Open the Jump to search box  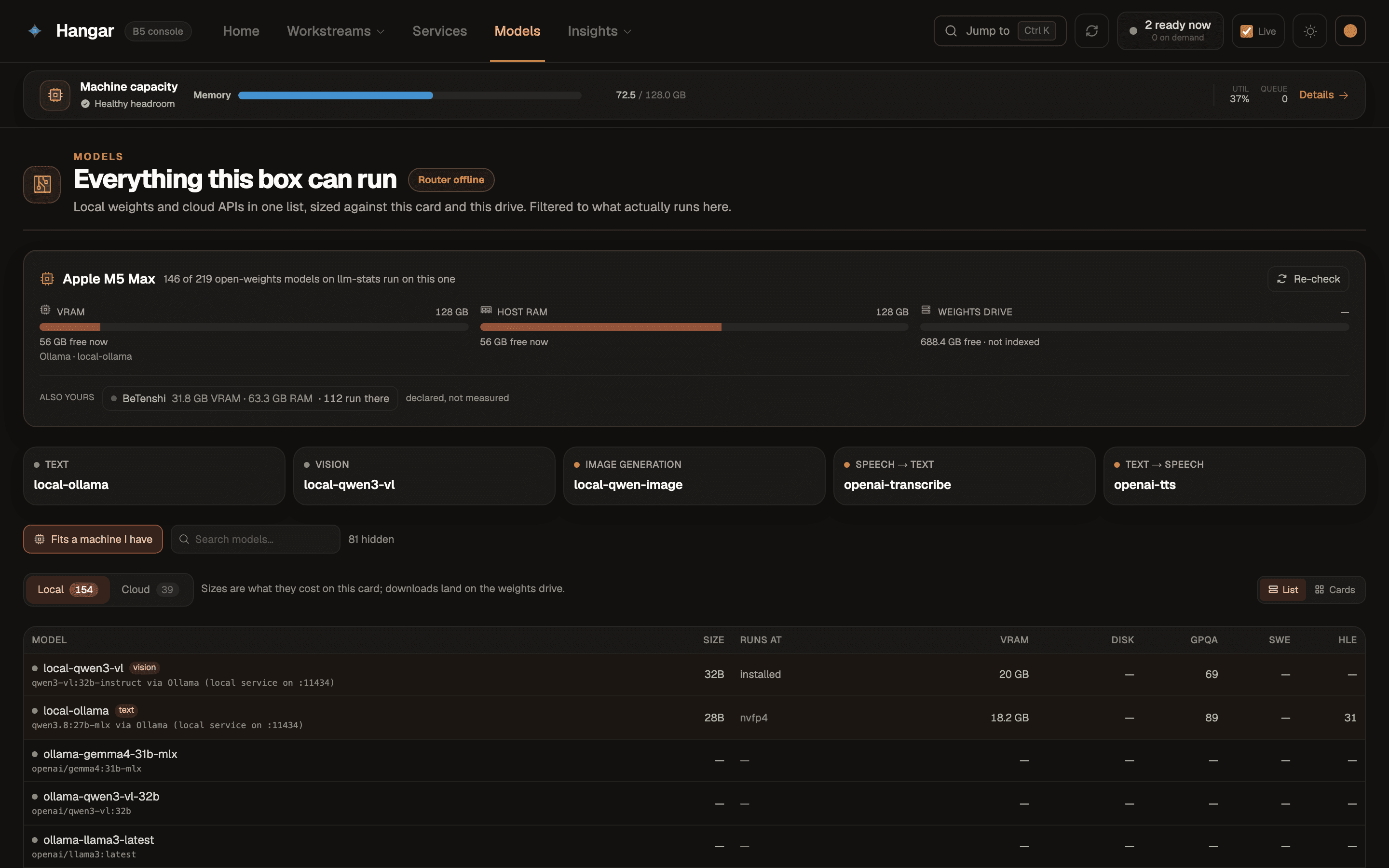click(1000, 31)
